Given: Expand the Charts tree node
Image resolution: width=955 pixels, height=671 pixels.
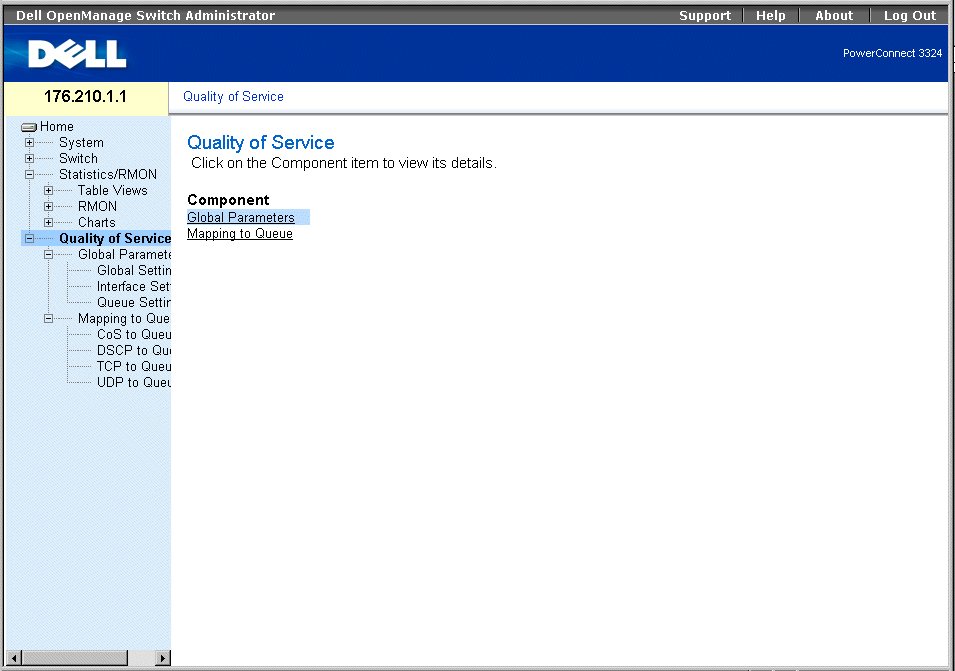Looking at the screenshot, I should click(x=48, y=222).
